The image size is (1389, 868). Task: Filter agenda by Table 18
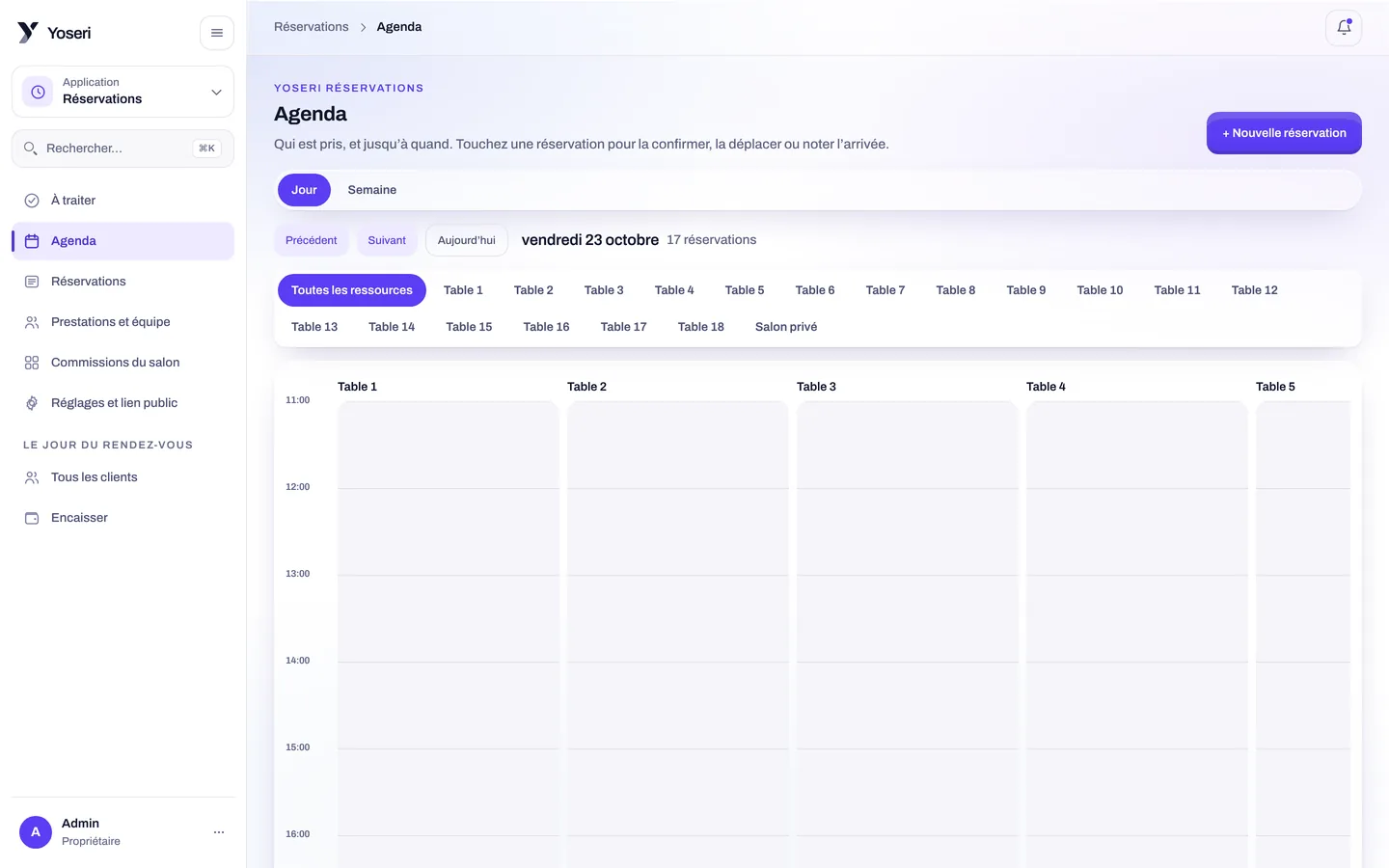(701, 327)
